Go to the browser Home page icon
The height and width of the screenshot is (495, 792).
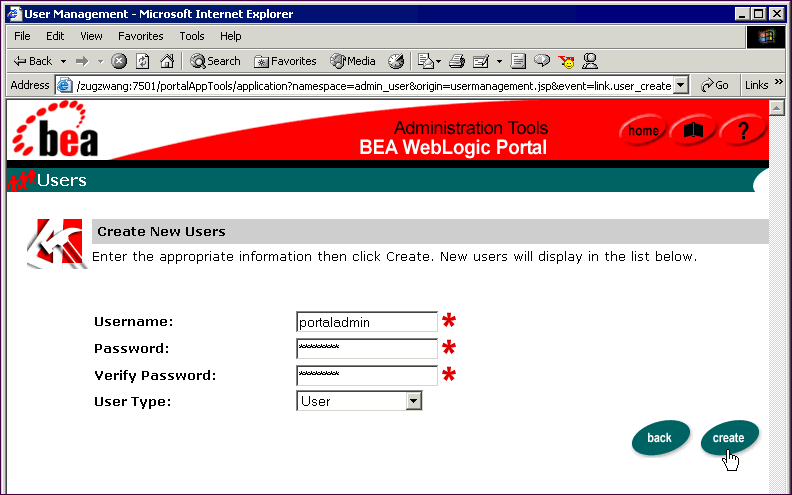[167, 61]
